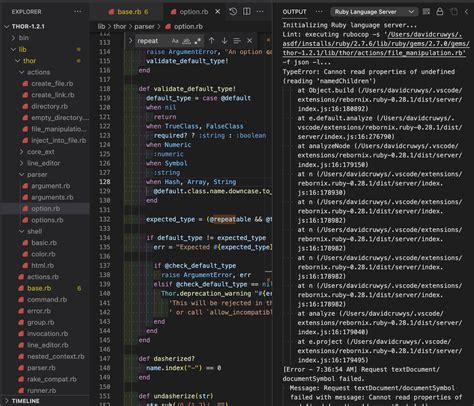
Task: Close the find widget
Action: point(249,41)
